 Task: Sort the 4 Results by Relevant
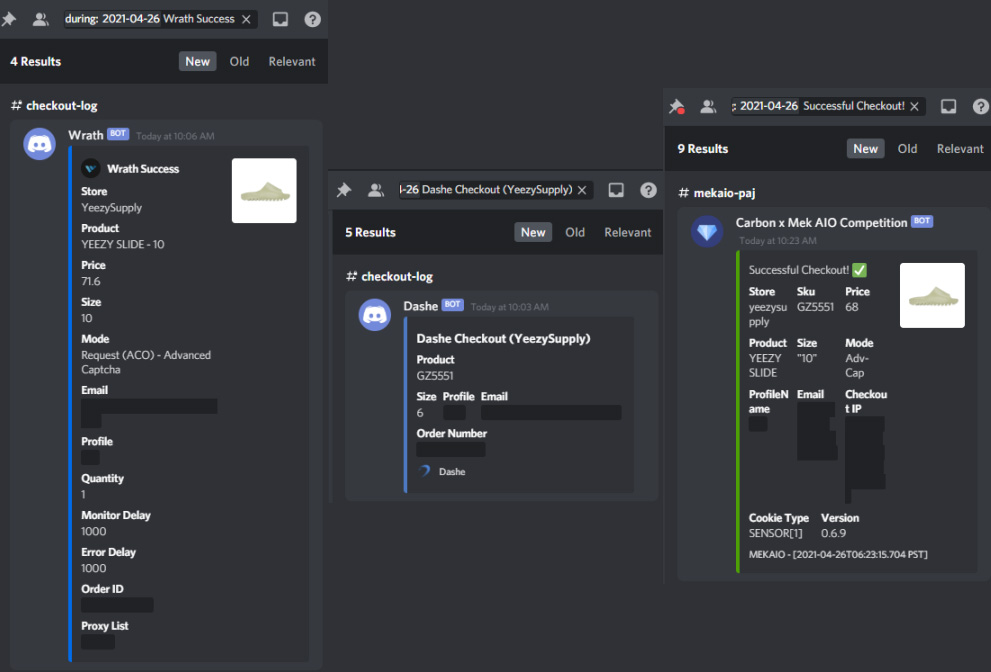pos(291,61)
